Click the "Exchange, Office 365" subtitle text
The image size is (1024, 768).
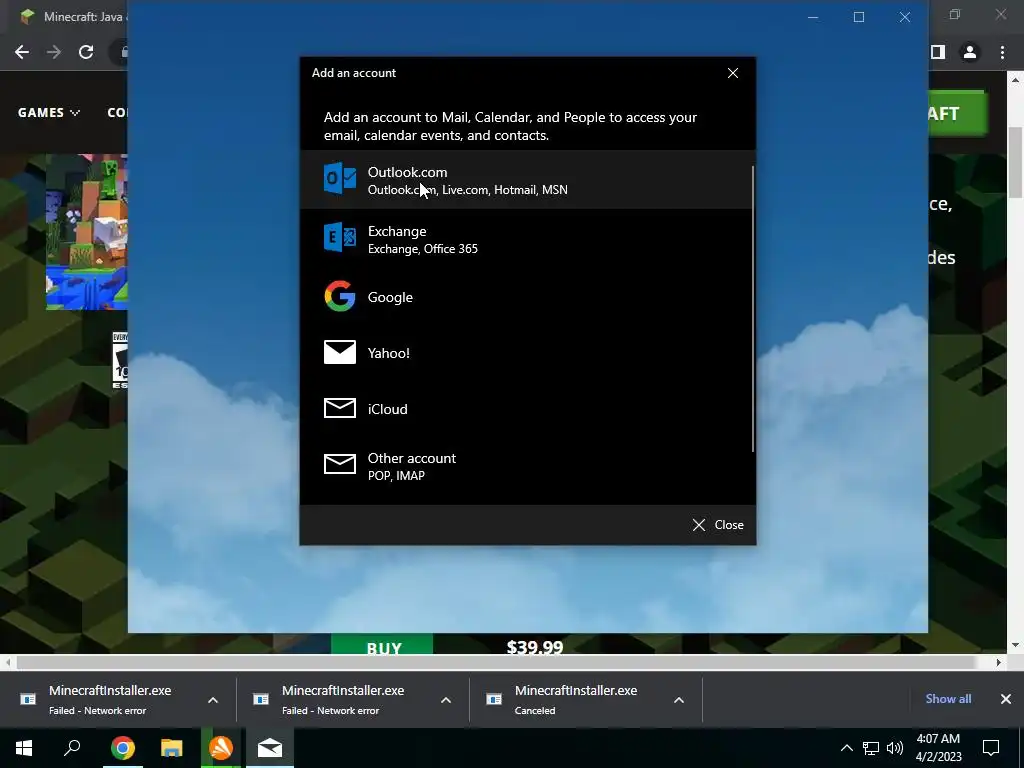423,249
